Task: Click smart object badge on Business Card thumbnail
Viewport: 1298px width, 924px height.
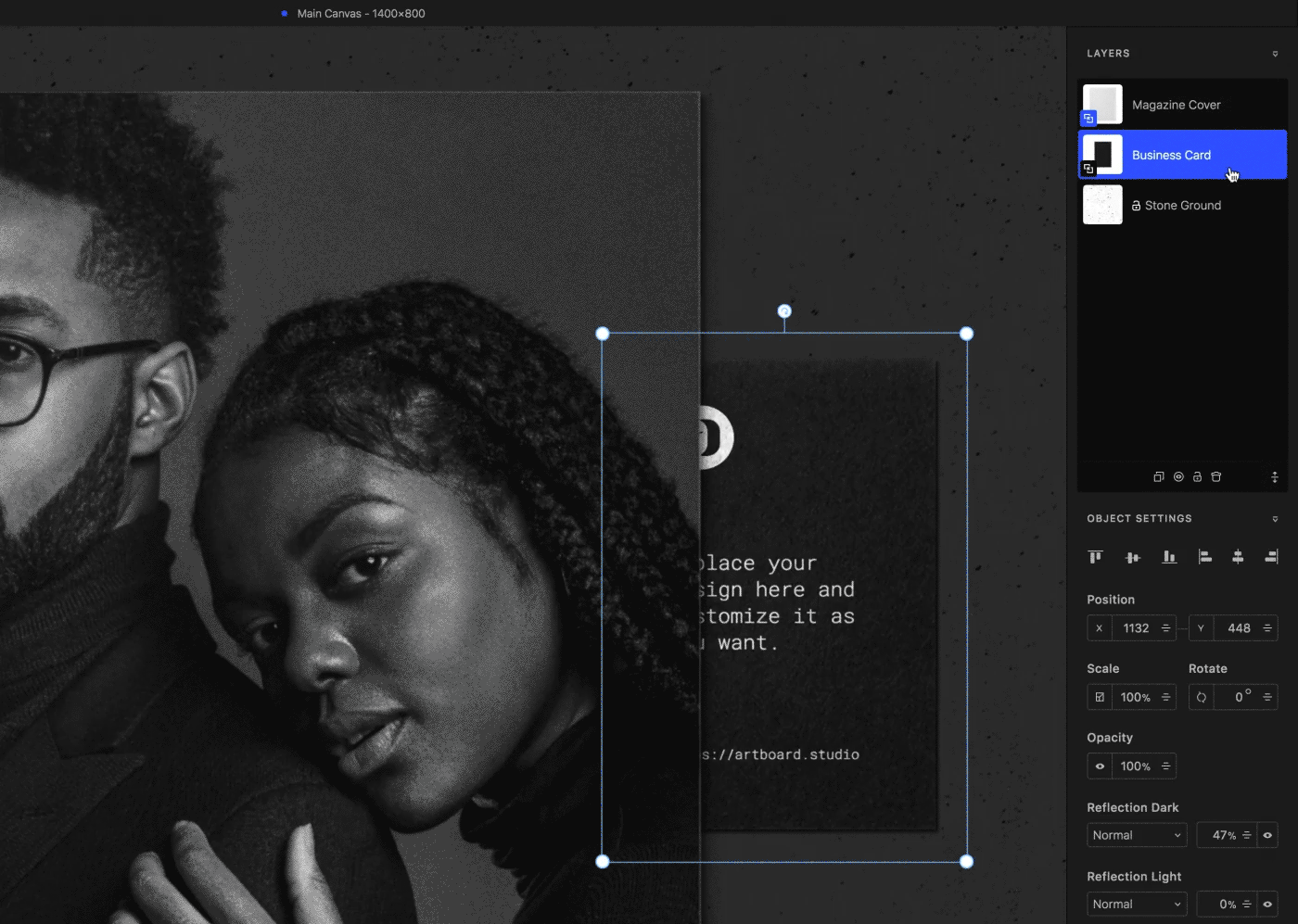Action: tap(1088, 169)
